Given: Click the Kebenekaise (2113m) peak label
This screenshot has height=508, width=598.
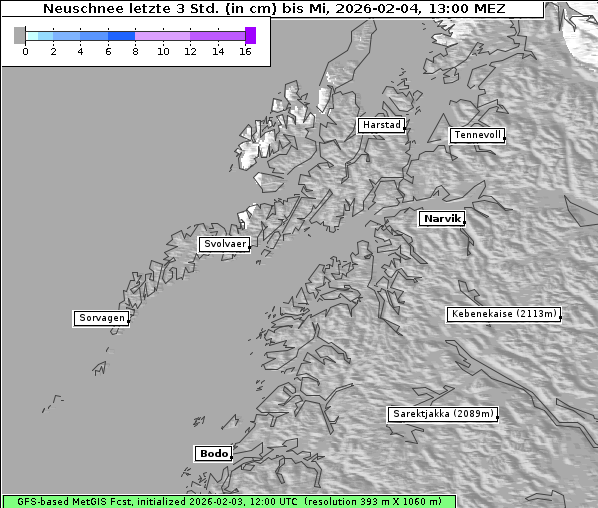Looking at the screenshot, I should tap(504, 314).
